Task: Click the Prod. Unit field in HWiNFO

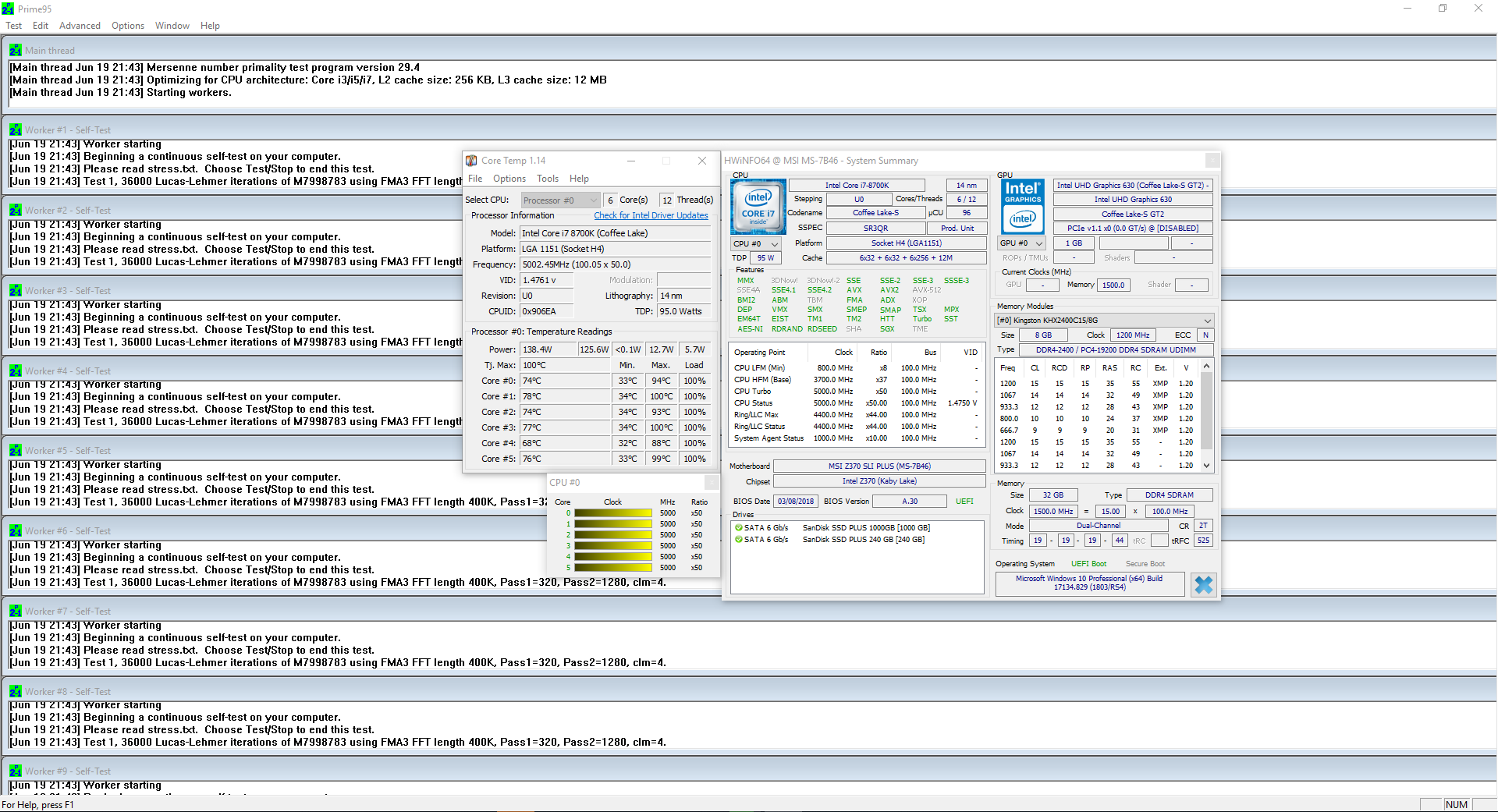Action: click(x=957, y=229)
